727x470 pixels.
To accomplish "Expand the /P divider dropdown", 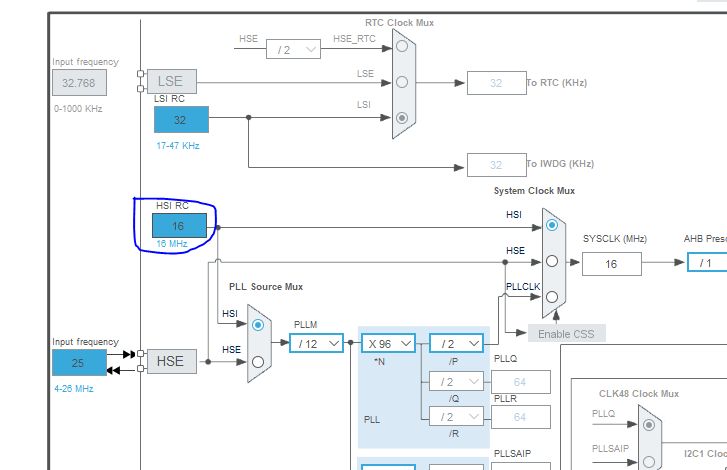I will click(456, 343).
